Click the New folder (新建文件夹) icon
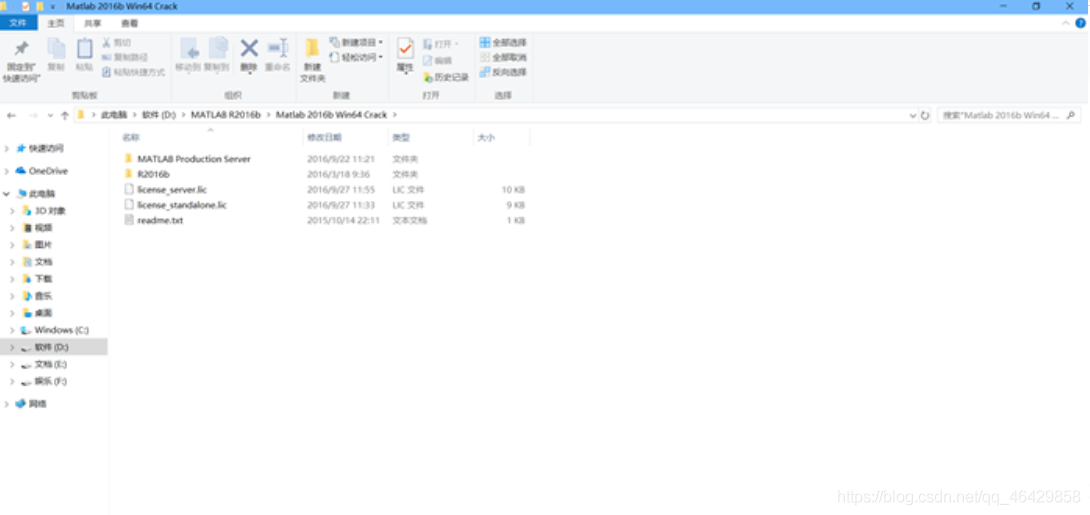This screenshot has width=1090, height=515. 312,49
